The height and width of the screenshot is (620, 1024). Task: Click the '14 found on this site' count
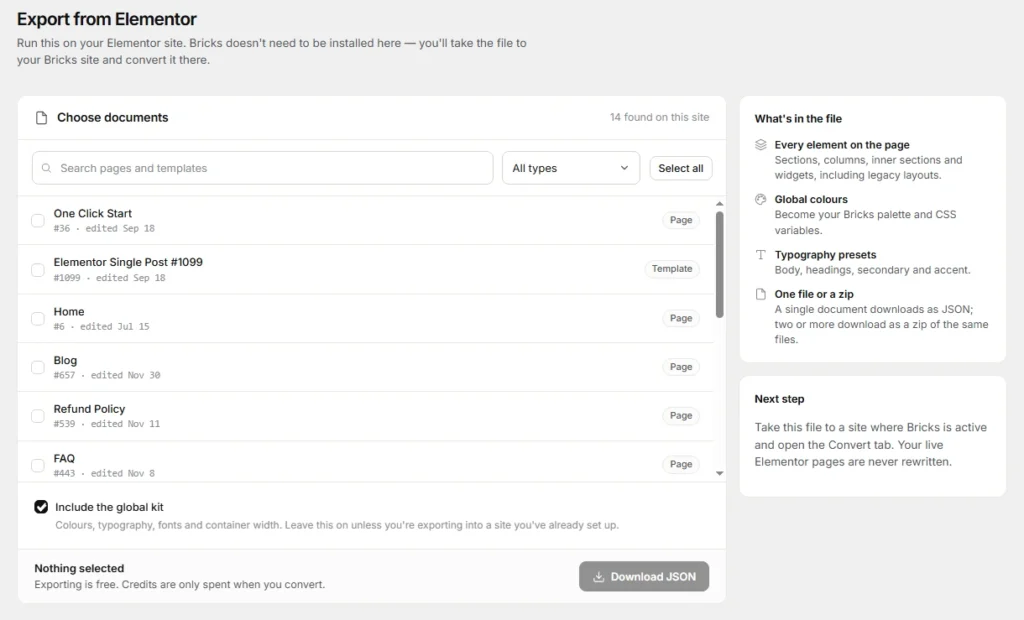[660, 117]
